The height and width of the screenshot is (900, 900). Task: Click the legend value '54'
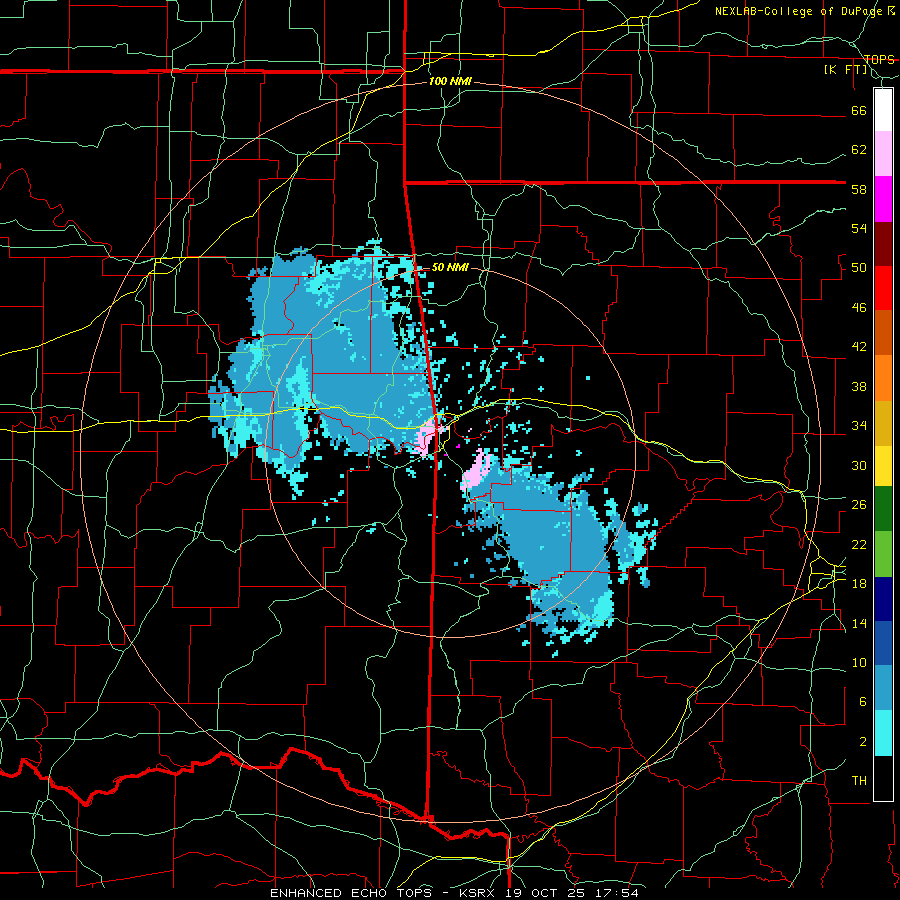[x=859, y=228]
